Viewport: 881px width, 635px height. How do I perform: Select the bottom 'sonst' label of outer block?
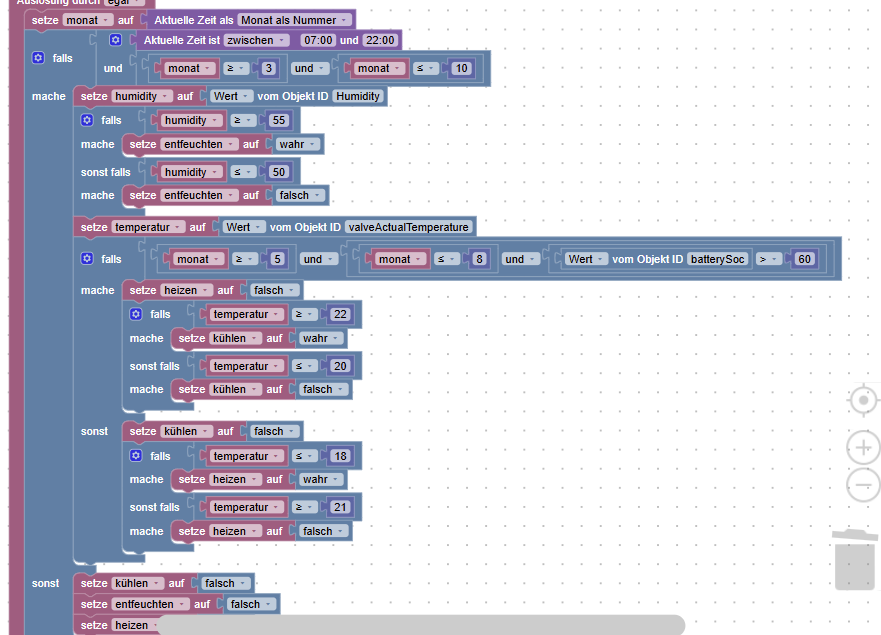(x=46, y=583)
